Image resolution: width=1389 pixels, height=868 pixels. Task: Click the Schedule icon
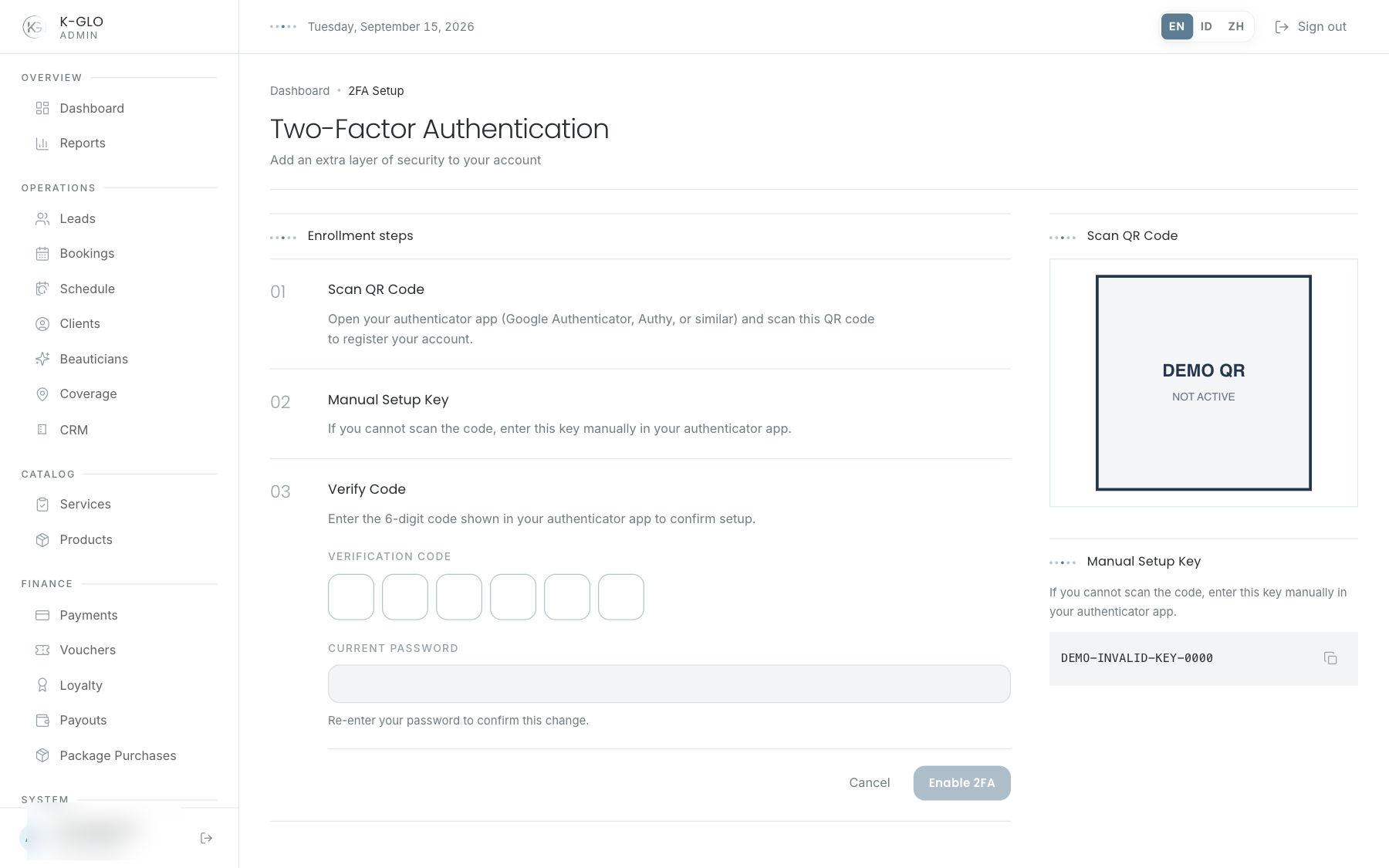point(42,289)
